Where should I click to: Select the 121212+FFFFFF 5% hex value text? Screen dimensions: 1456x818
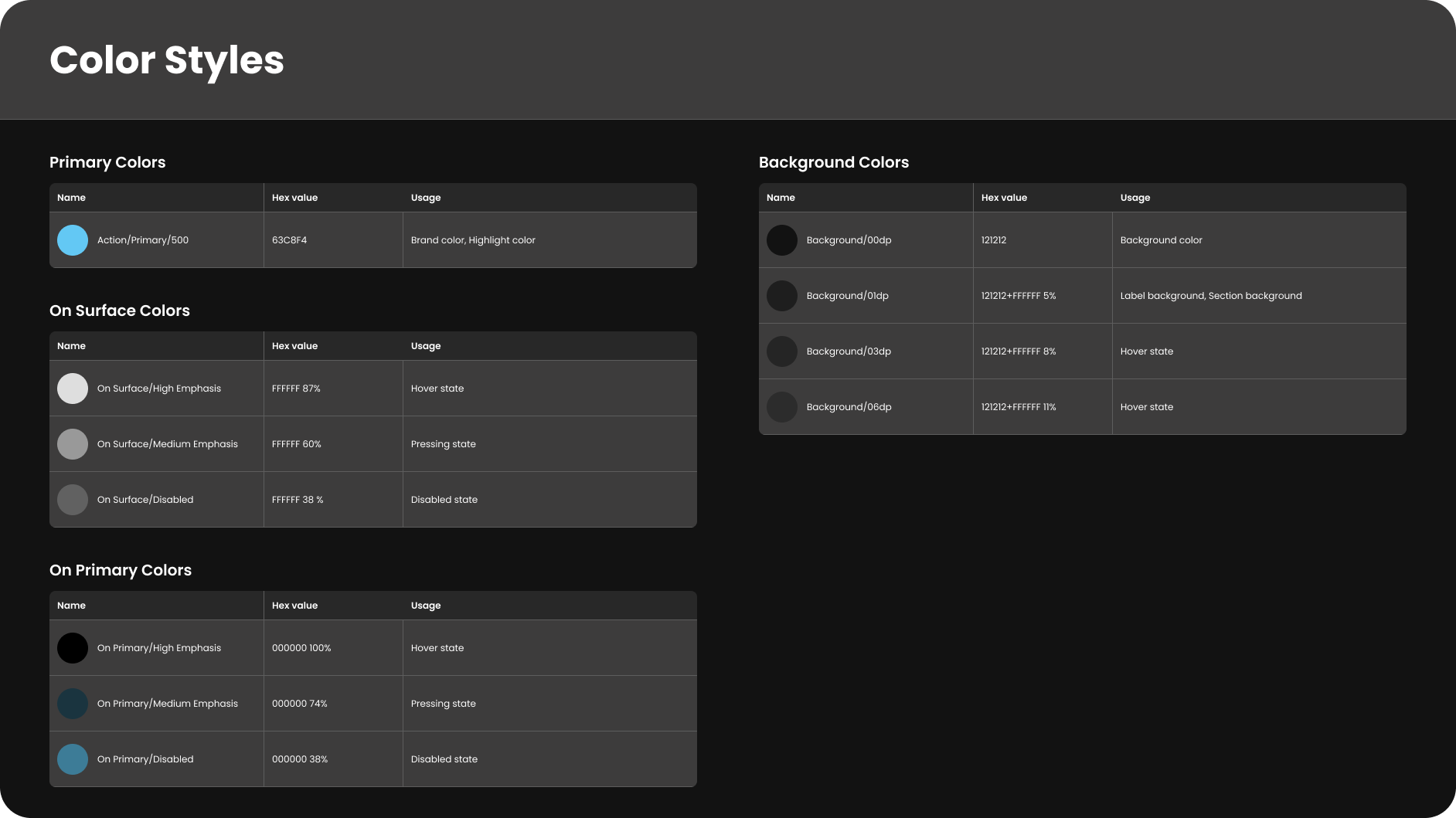1019,296
